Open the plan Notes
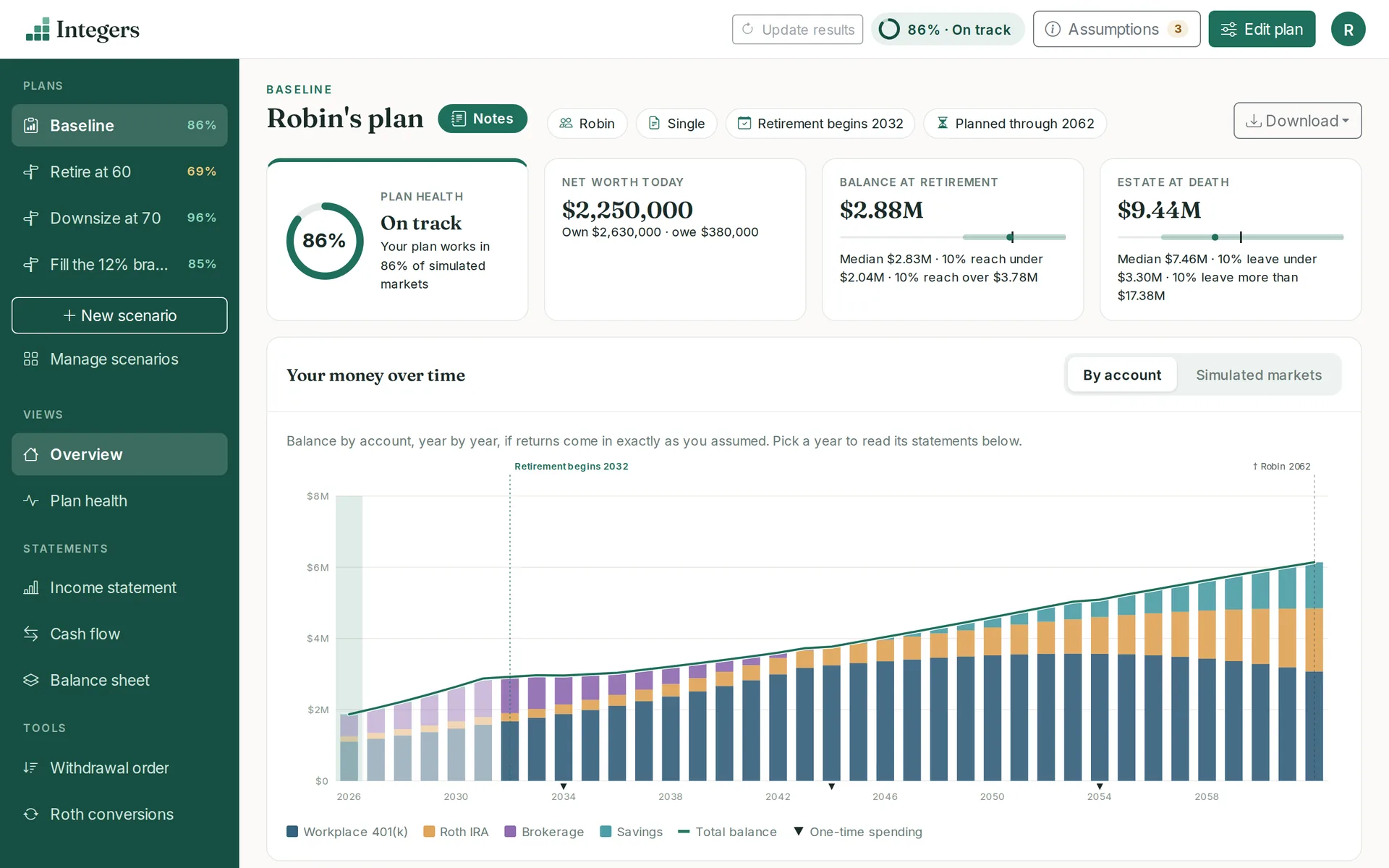This screenshot has width=1389, height=868. (483, 119)
